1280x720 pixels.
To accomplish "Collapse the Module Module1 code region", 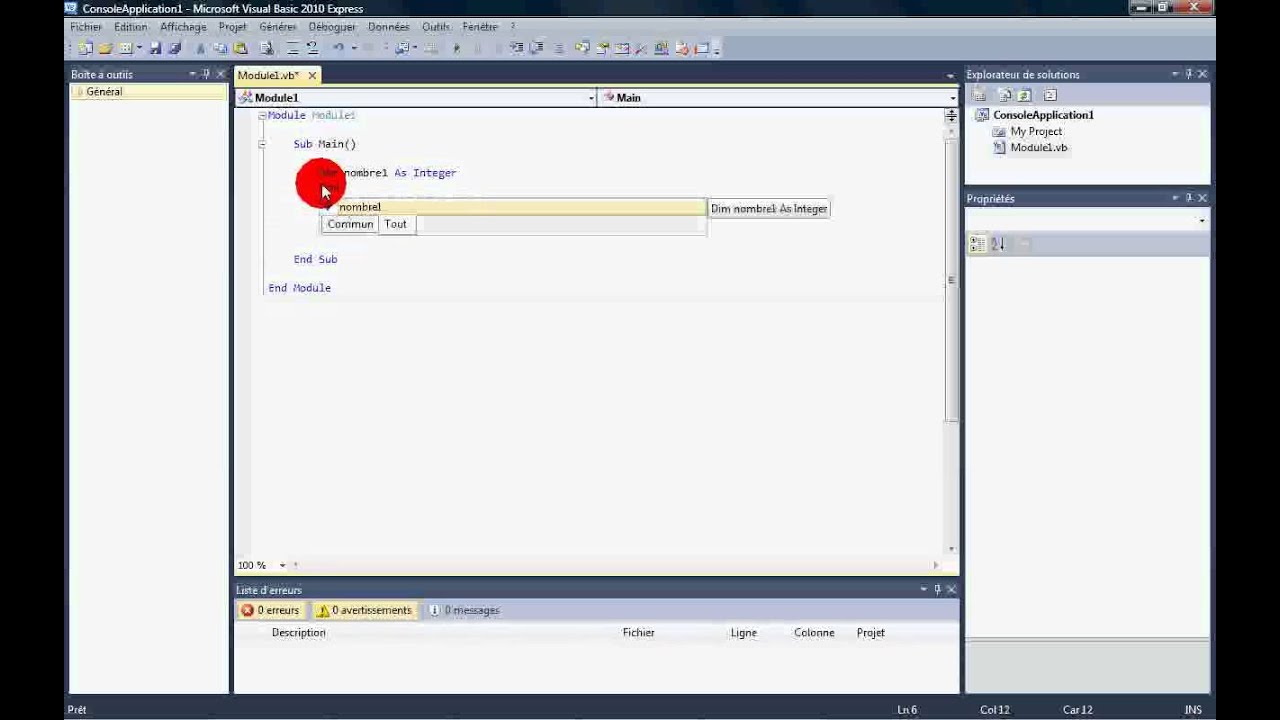I will [x=262, y=116].
